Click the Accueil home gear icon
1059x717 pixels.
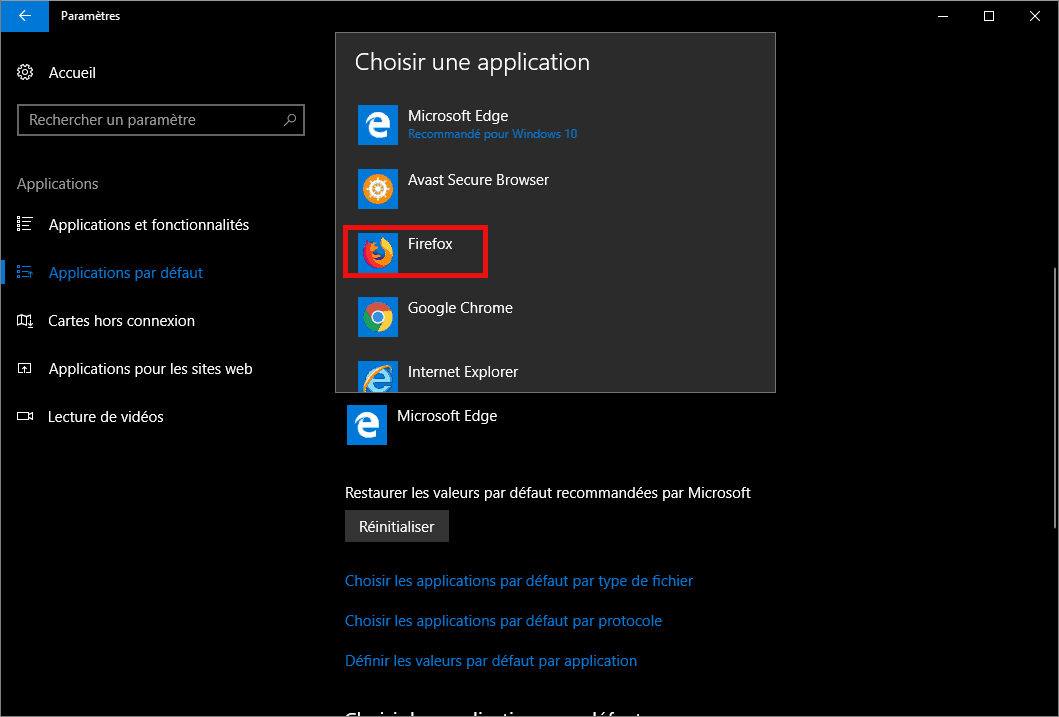[26, 73]
